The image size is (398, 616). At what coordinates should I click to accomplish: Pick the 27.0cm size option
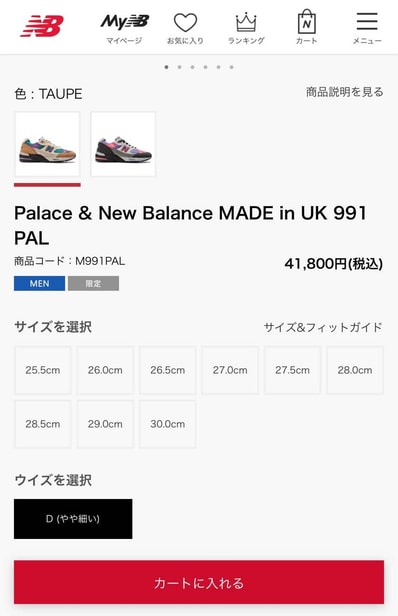pos(230,370)
